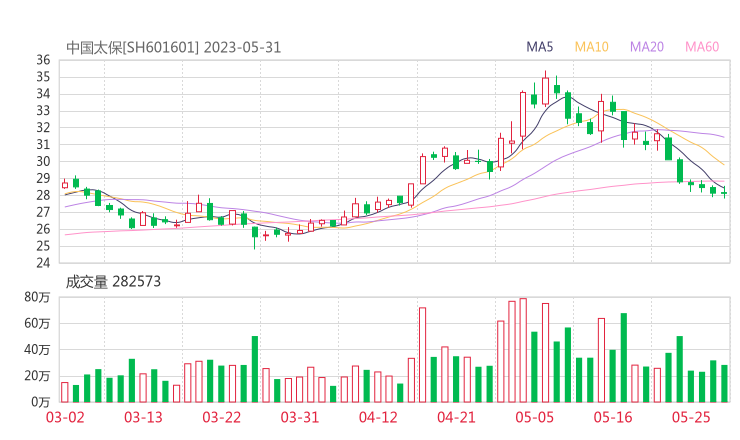Click the 24 price axis label
Image resolution: width=740 pixels, height=440 pixels.
(43, 263)
